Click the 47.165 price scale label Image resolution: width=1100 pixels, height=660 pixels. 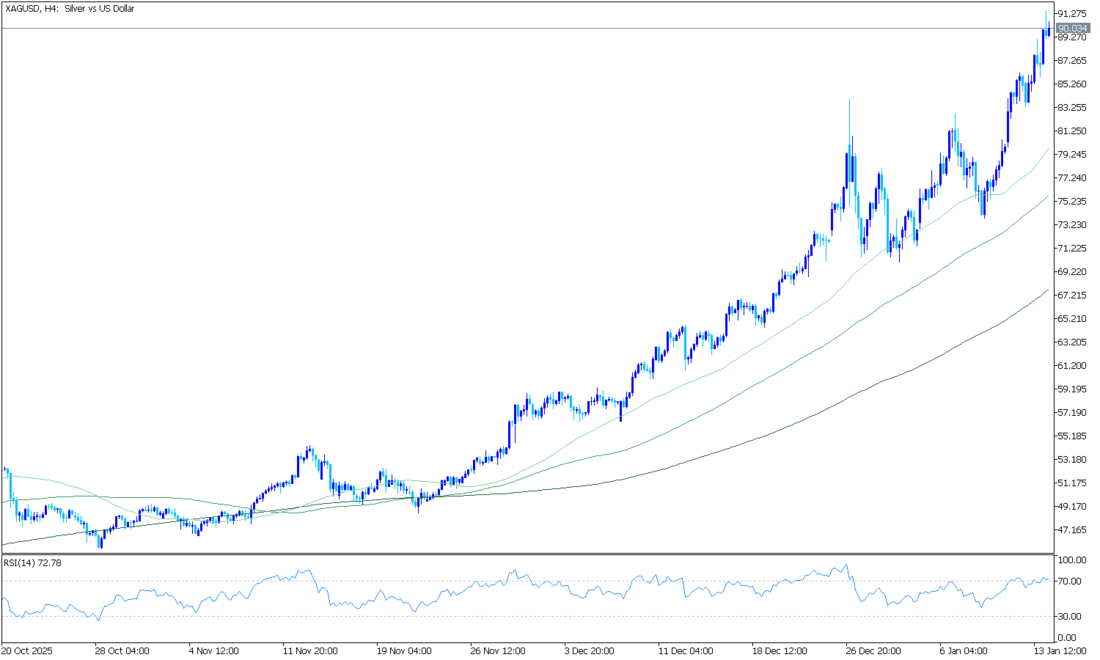coord(1072,530)
